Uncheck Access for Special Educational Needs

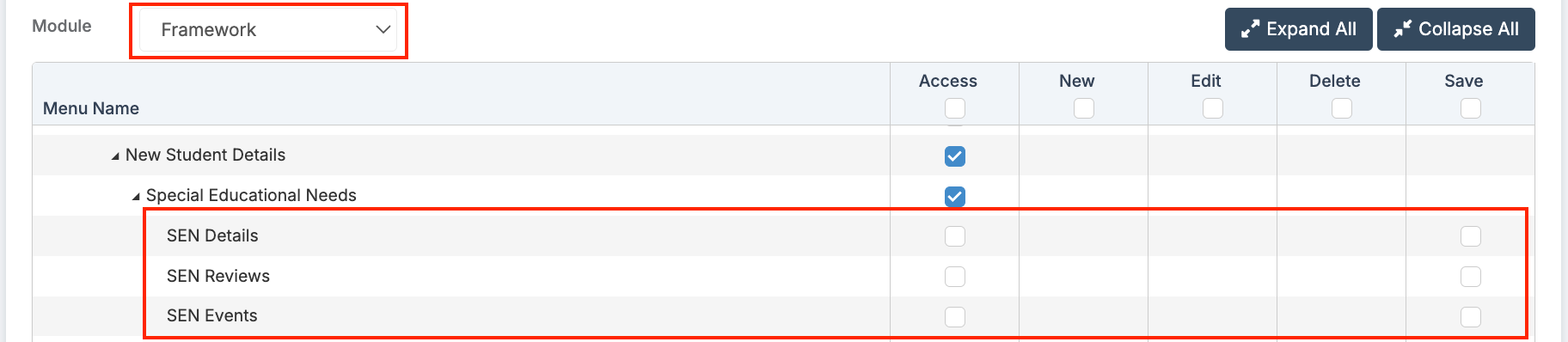point(955,196)
